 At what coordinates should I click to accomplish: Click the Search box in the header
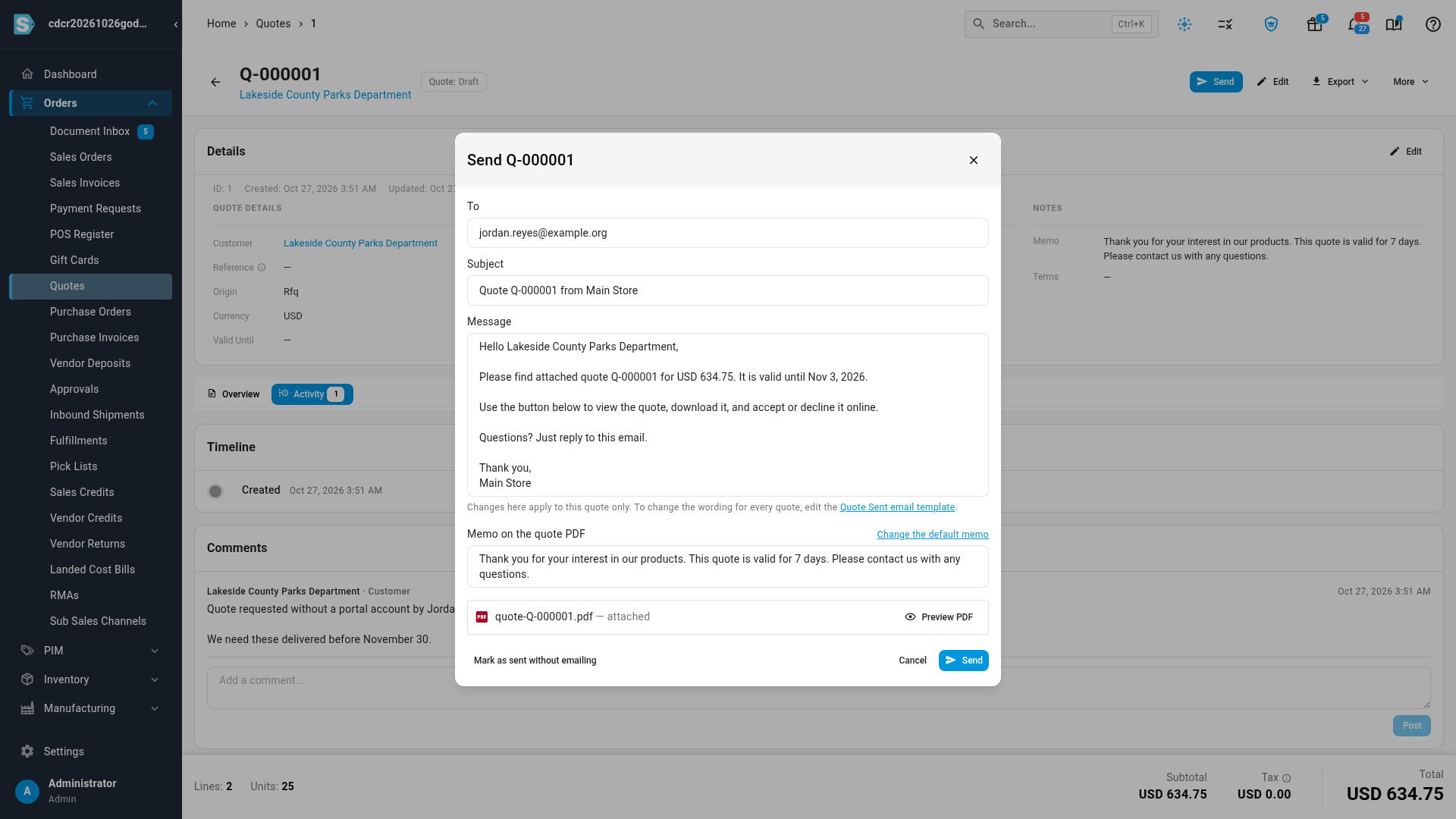(1062, 24)
